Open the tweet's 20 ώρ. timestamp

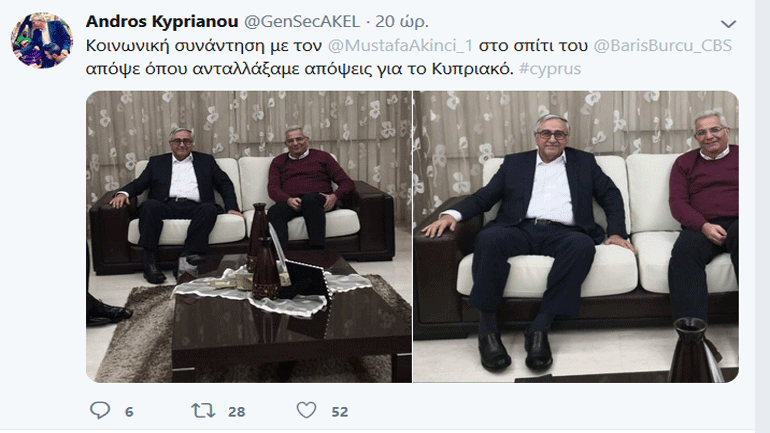click(x=402, y=22)
